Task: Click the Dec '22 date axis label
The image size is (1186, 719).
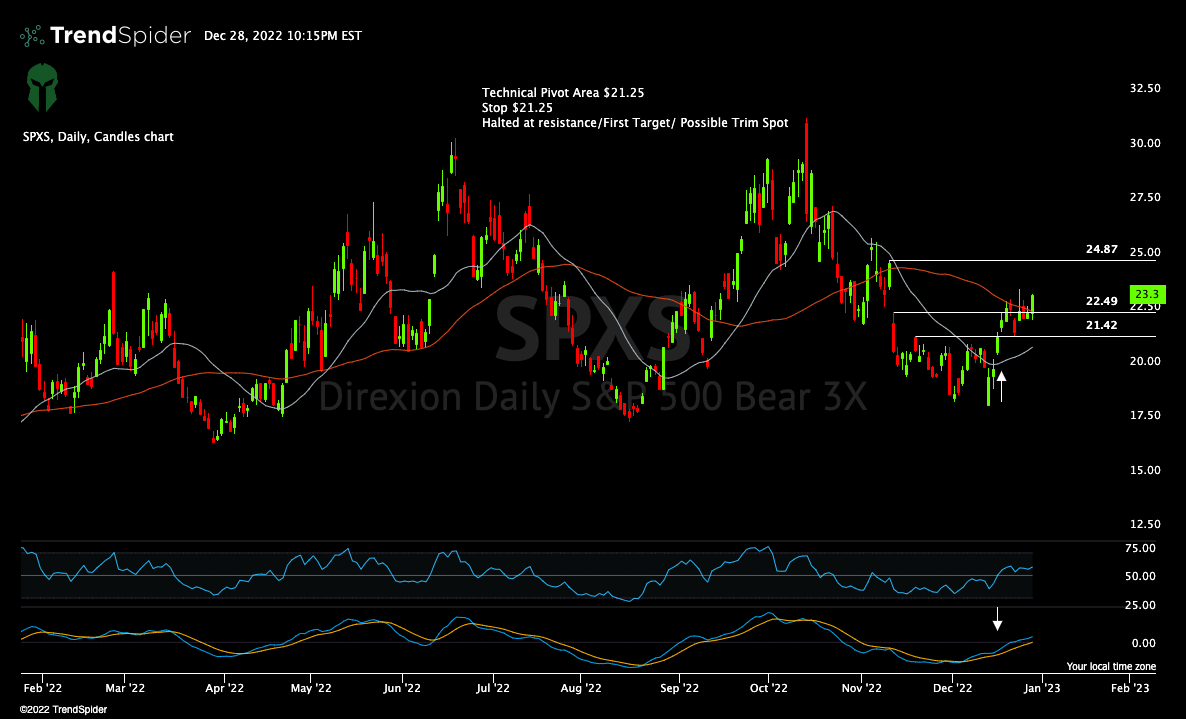Action: click(952, 688)
